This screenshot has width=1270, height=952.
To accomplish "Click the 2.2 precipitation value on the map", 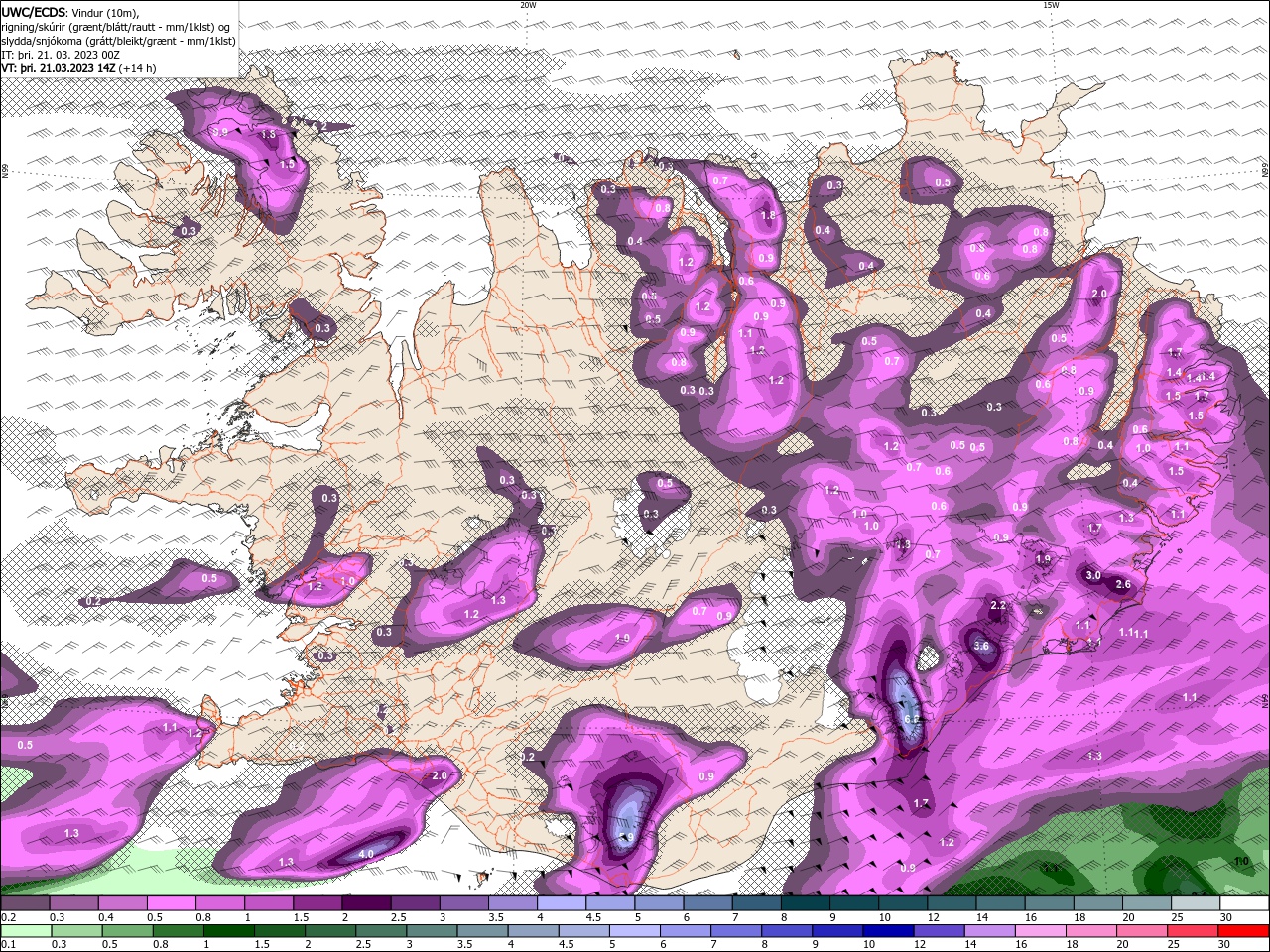I will (998, 606).
